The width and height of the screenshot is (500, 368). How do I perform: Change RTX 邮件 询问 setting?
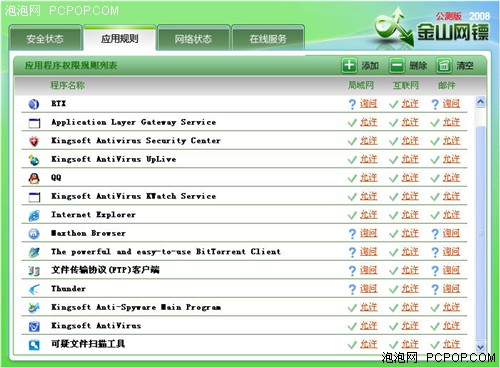[451, 104]
